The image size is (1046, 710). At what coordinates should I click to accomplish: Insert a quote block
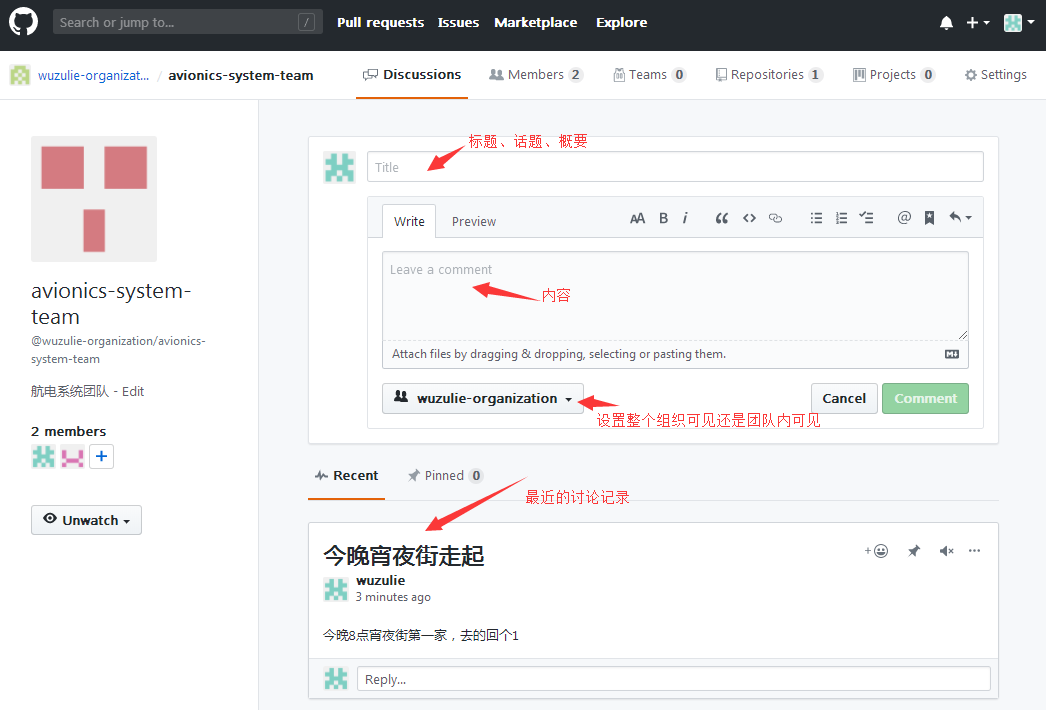(721, 218)
